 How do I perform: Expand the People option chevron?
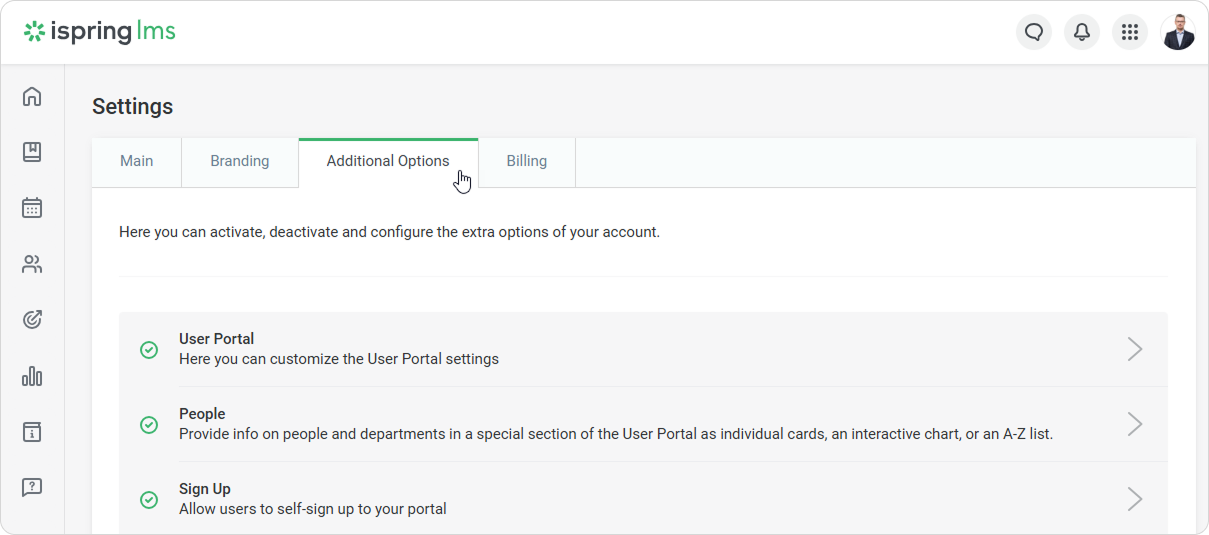[x=1134, y=424]
